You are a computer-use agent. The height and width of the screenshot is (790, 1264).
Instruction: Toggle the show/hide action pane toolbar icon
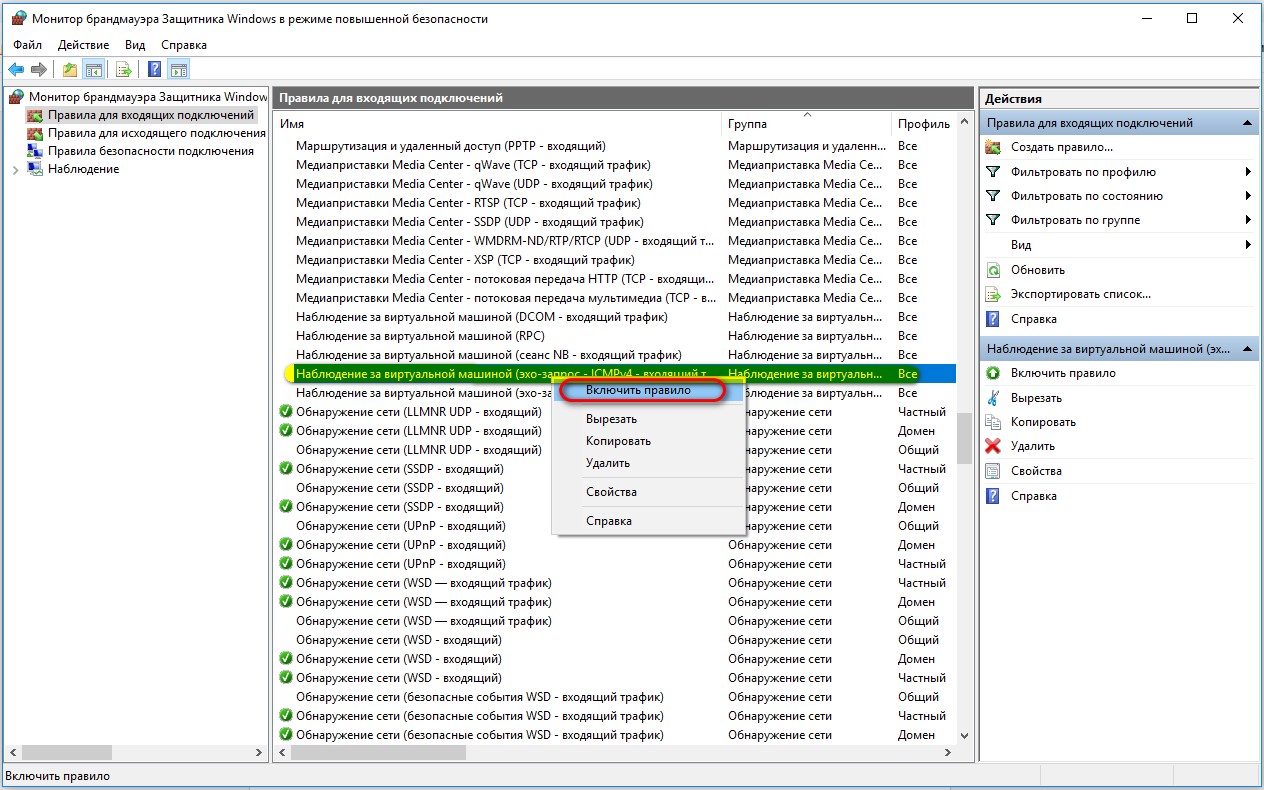[179, 70]
